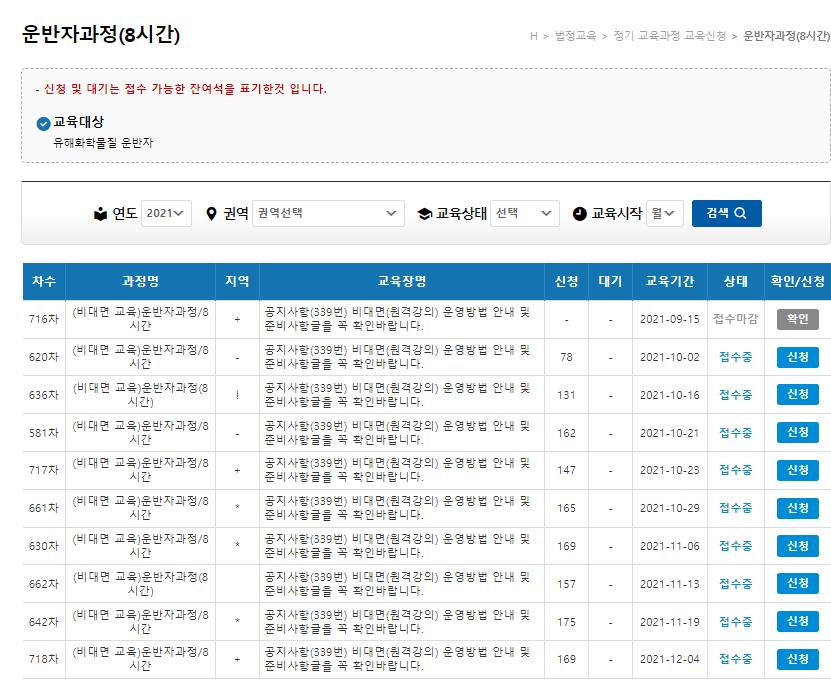Expand the 권역선택 region dropdown
Screen dimensions: 831x690
tap(328, 213)
